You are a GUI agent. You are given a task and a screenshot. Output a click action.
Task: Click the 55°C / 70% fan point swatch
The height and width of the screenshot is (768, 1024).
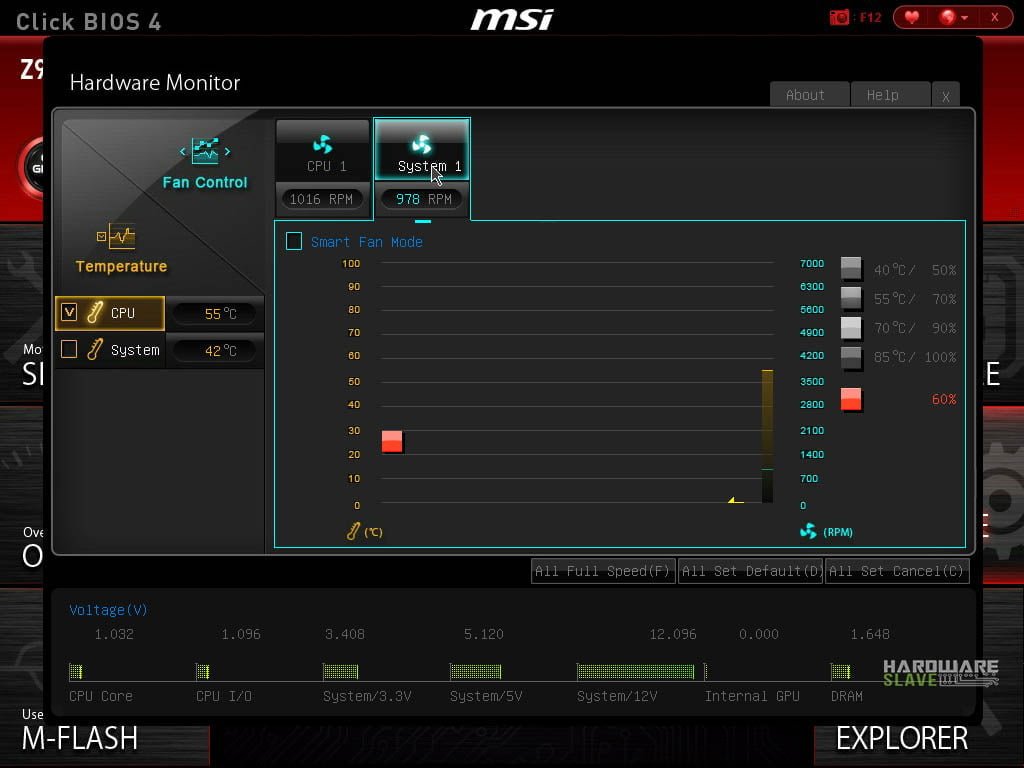coord(851,298)
